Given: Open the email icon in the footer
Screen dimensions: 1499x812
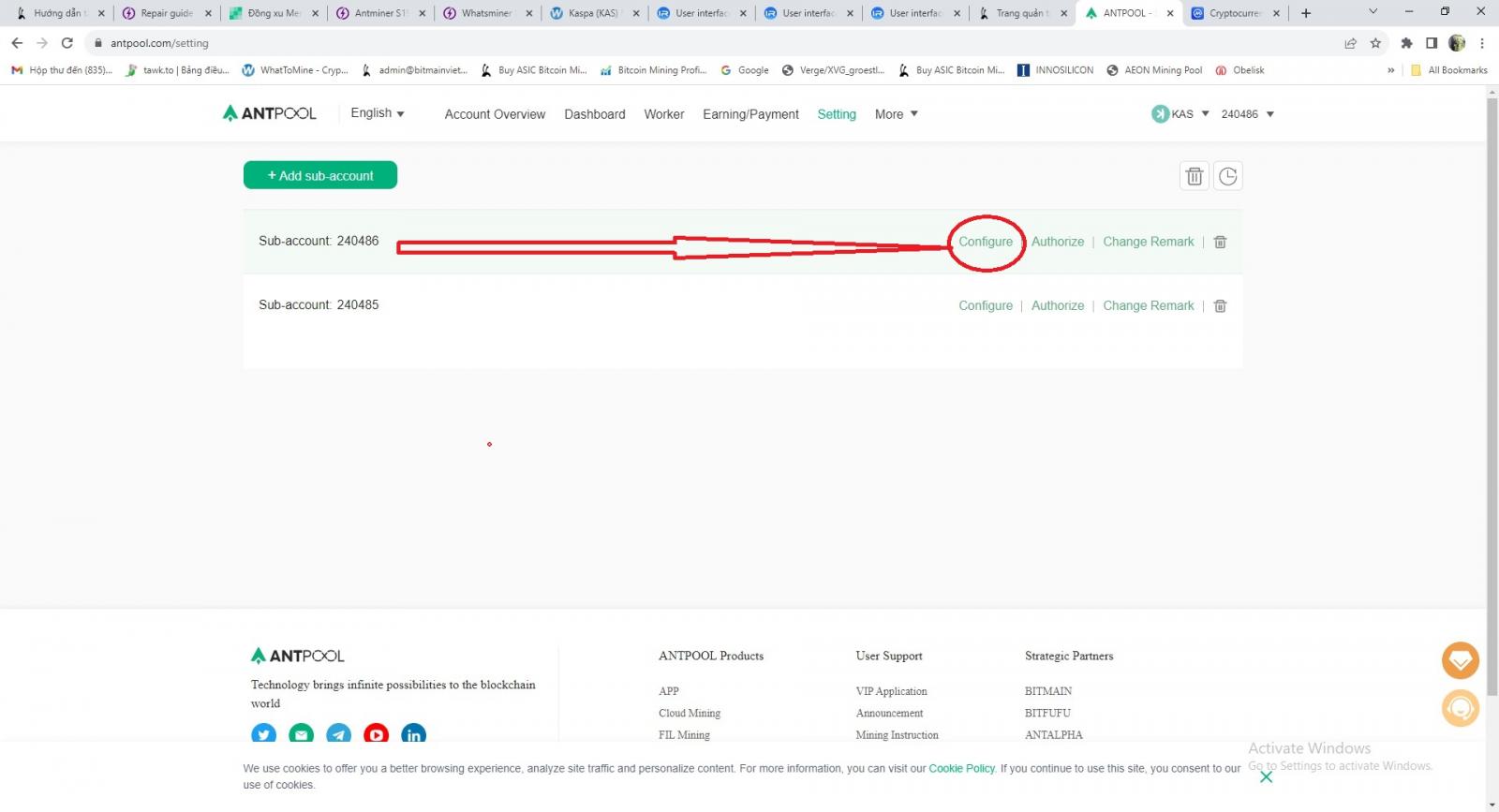Looking at the screenshot, I should 302,734.
